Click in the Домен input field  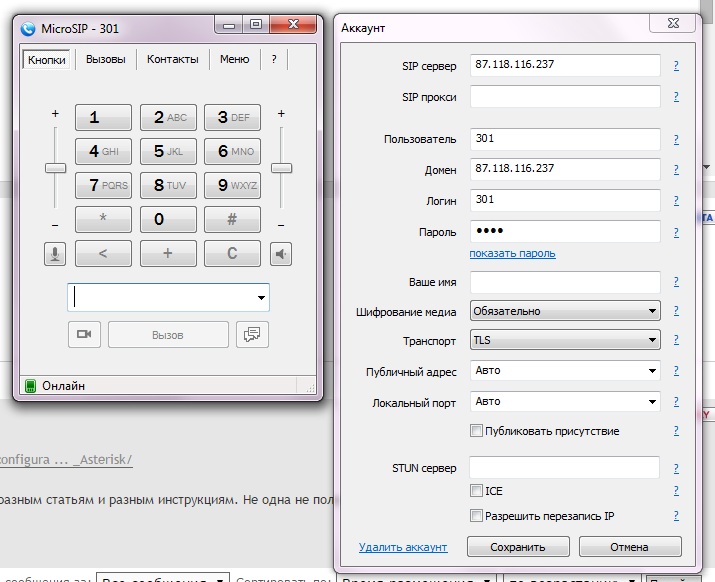pyautogui.click(x=565, y=169)
